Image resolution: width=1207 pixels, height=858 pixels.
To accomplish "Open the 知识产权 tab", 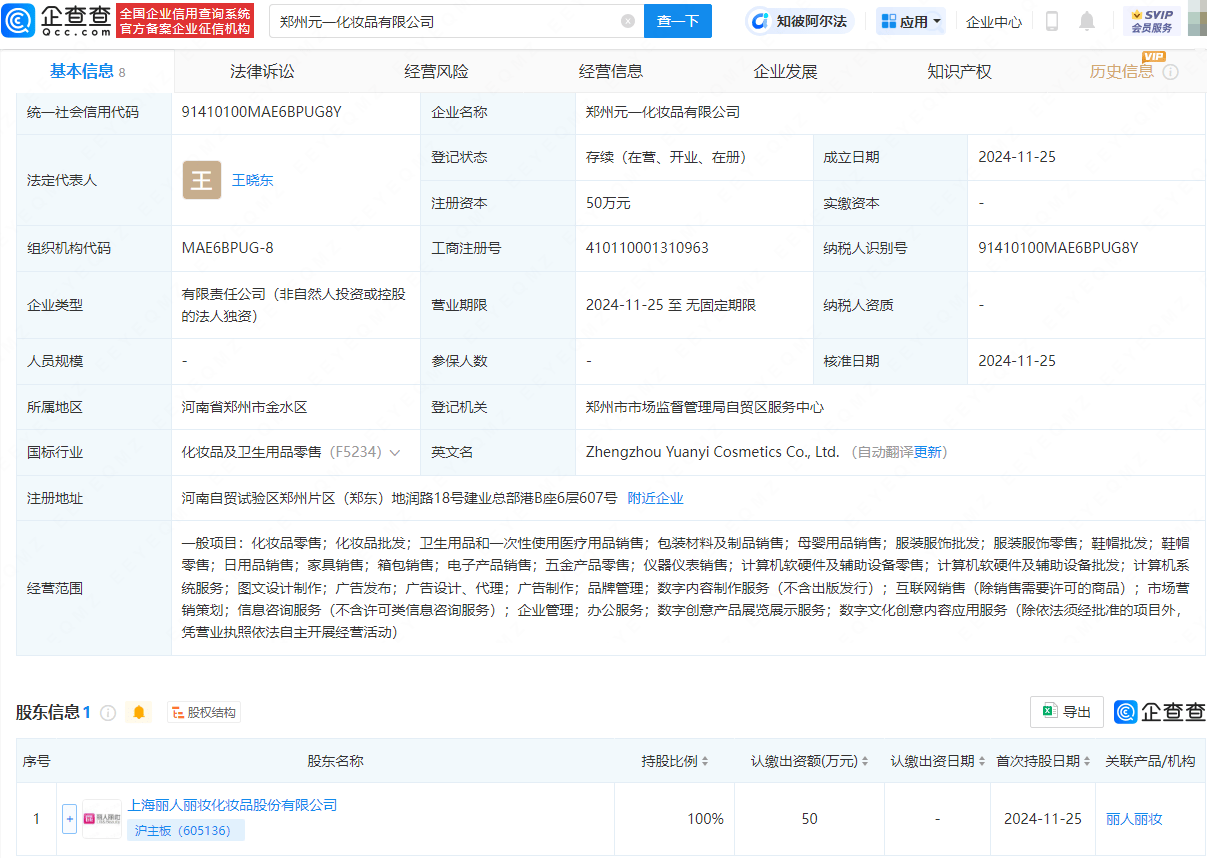I will pyautogui.click(x=959, y=71).
